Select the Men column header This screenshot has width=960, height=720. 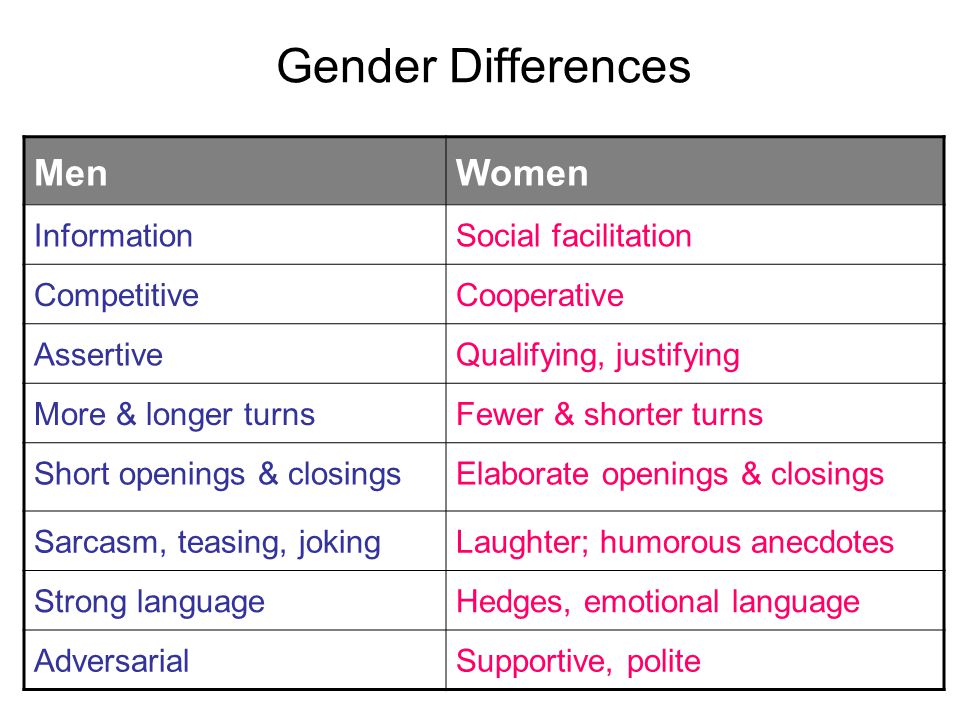pyautogui.click(x=235, y=171)
